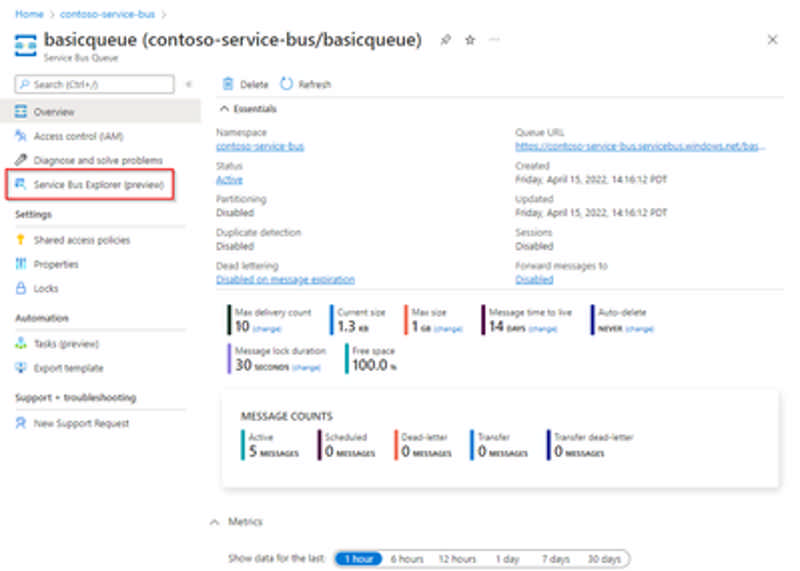Collapse the left navigation menu
The image size is (800, 571).
pyautogui.click(x=189, y=84)
